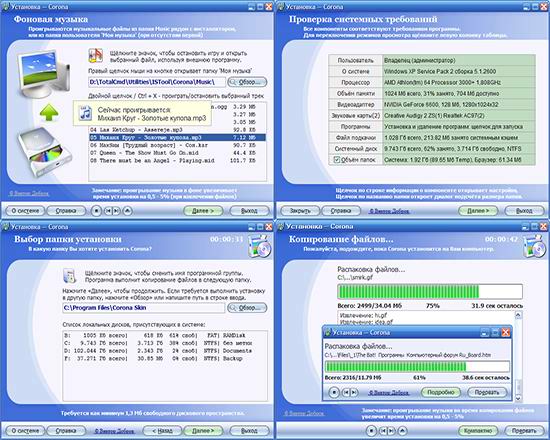Click the Видеоадаптер row label
The image size is (550, 440).
[355, 105]
